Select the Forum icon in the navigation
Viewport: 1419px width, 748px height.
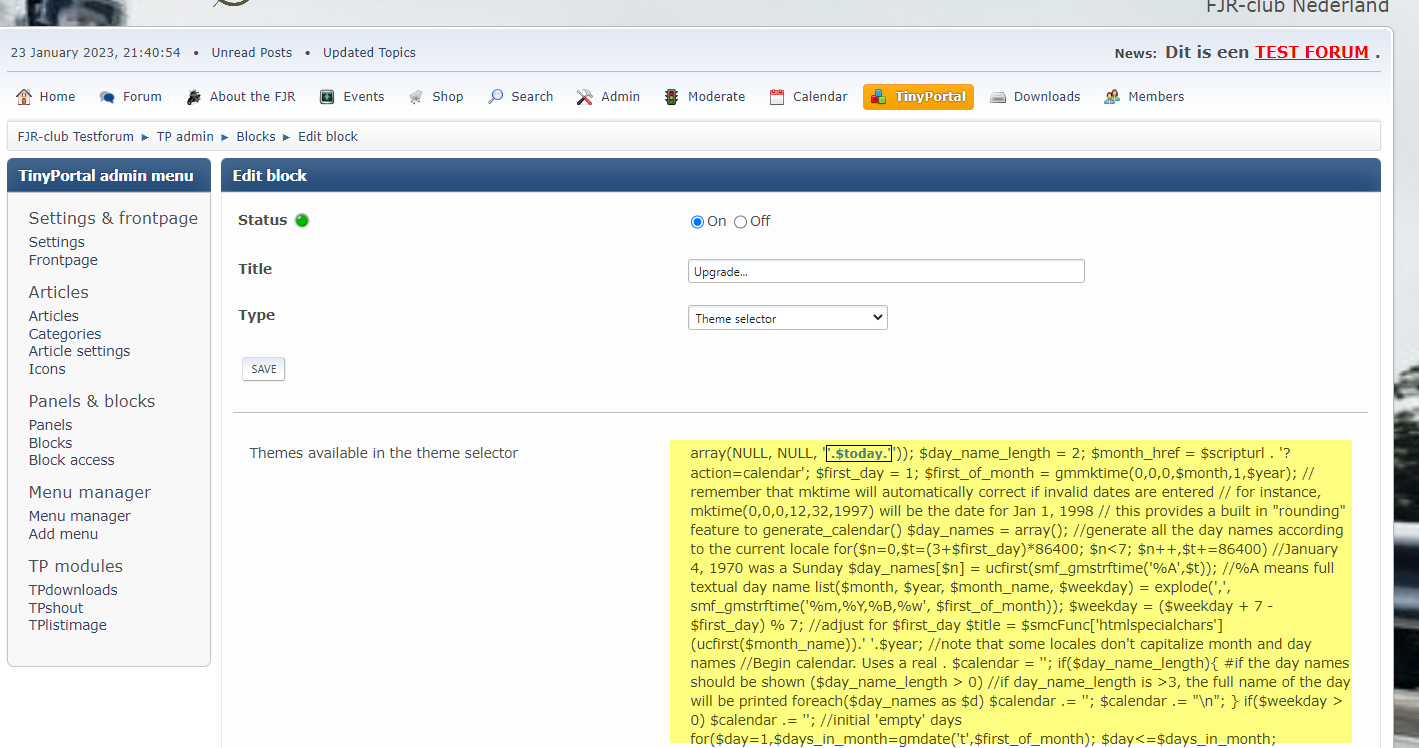[x=107, y=96]
